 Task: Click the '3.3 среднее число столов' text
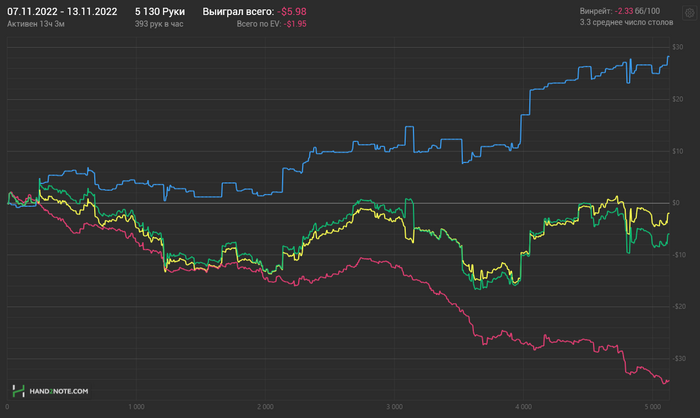(626, 22)
